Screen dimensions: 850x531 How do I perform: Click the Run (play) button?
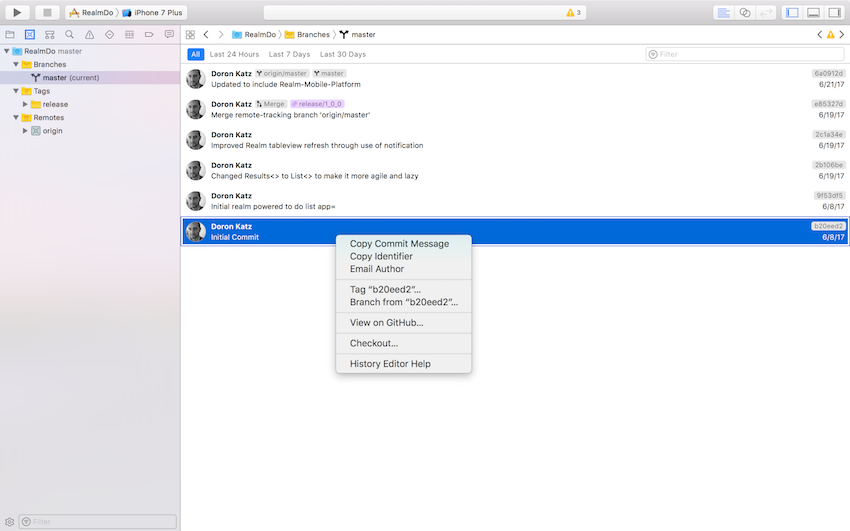(x=17, y=12)
